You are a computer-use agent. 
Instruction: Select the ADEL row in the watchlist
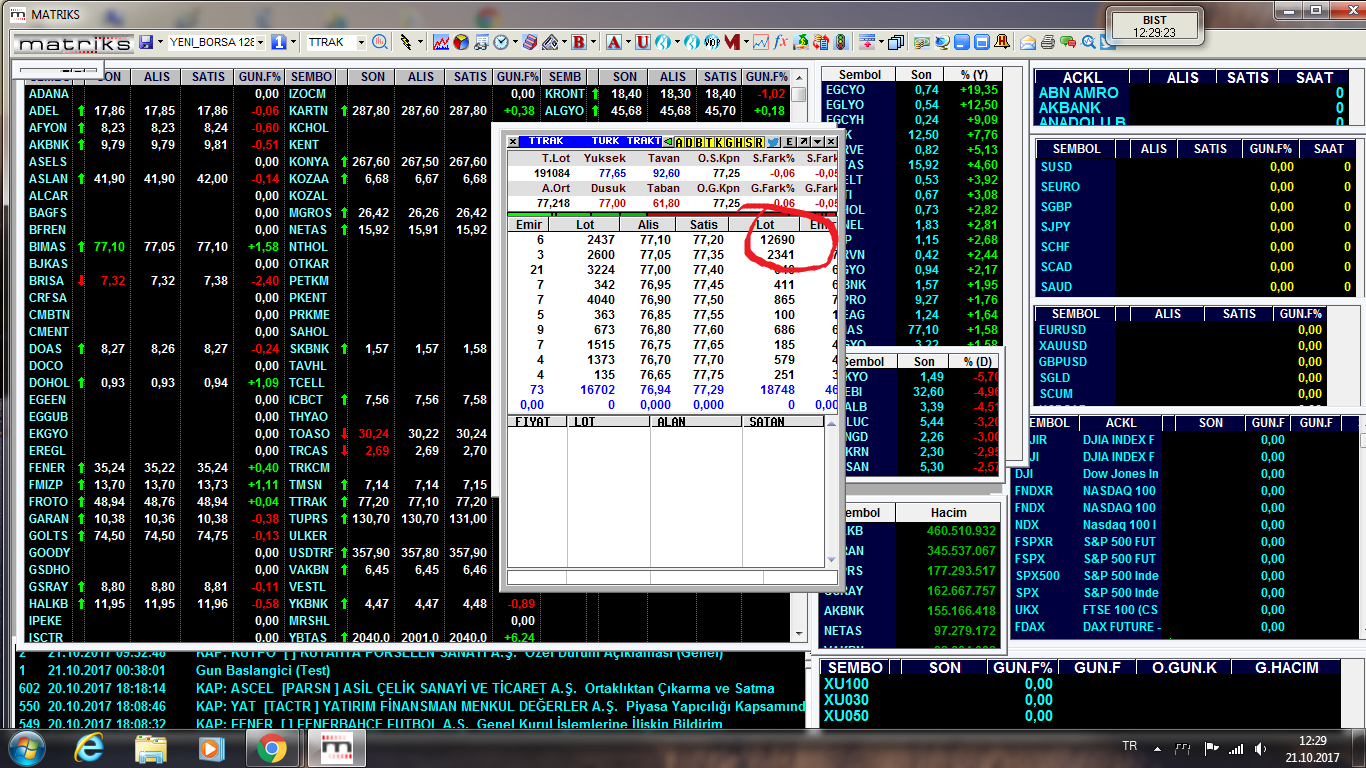[x=156, y=111]
